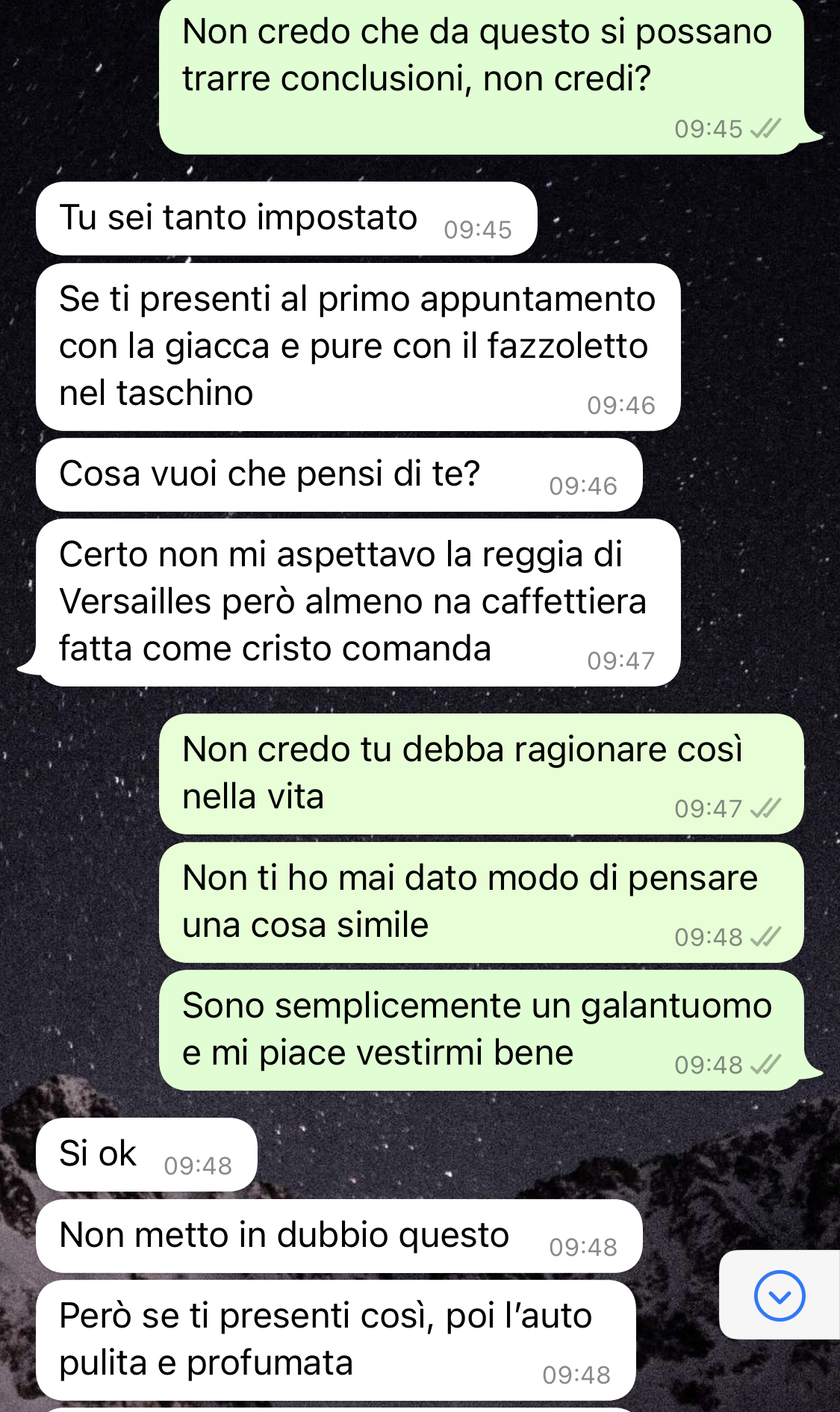The width and height of the screenshot is (840, 1412).
Task: Tap the scroll-to-bottom chevron button
Action: (x=780, y=1295)
